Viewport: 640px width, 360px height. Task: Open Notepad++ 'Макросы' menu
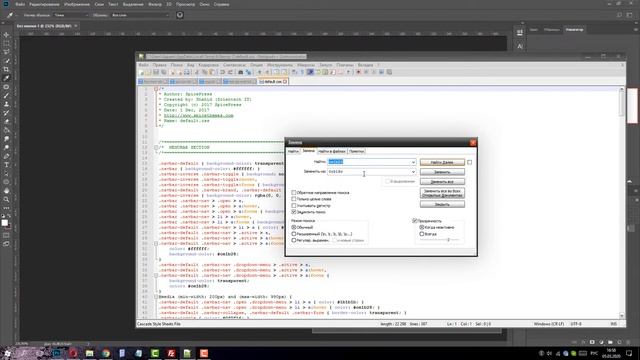[x=306, y=65]
